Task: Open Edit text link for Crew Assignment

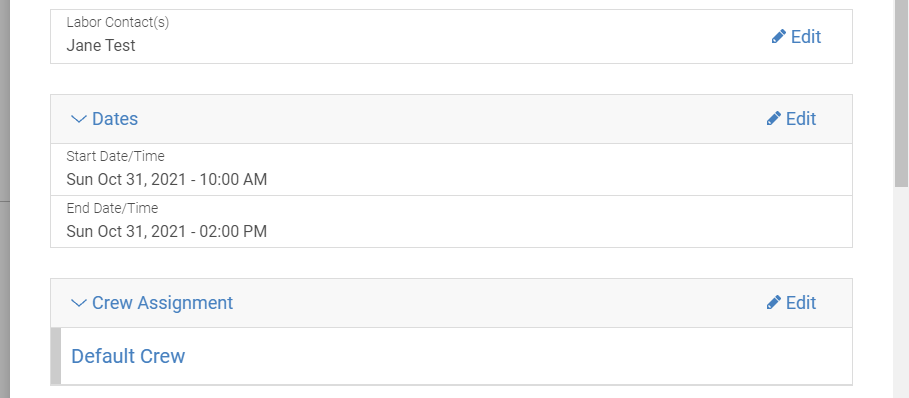Action: (801, 302)
